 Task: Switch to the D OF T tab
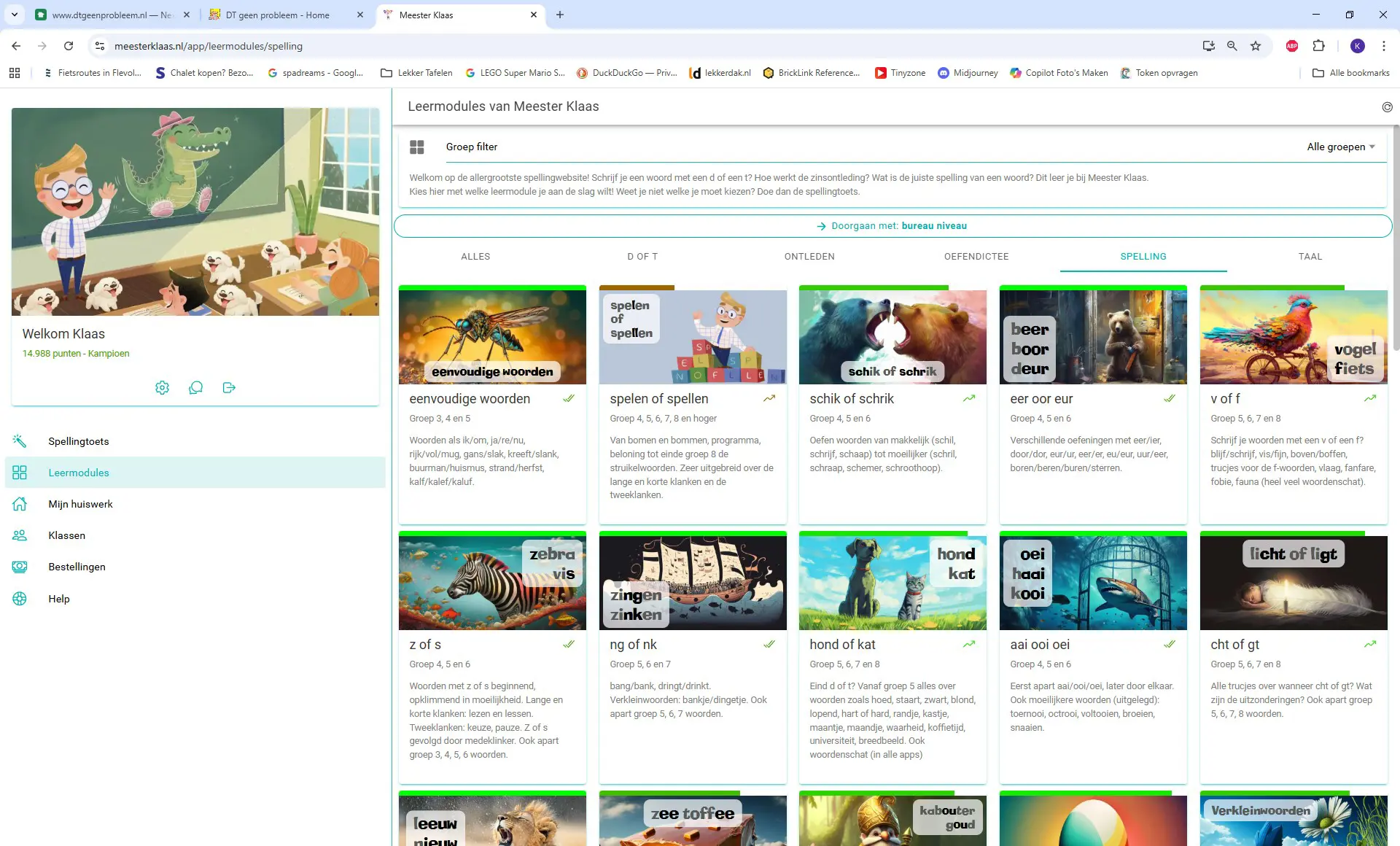[642, 257]
